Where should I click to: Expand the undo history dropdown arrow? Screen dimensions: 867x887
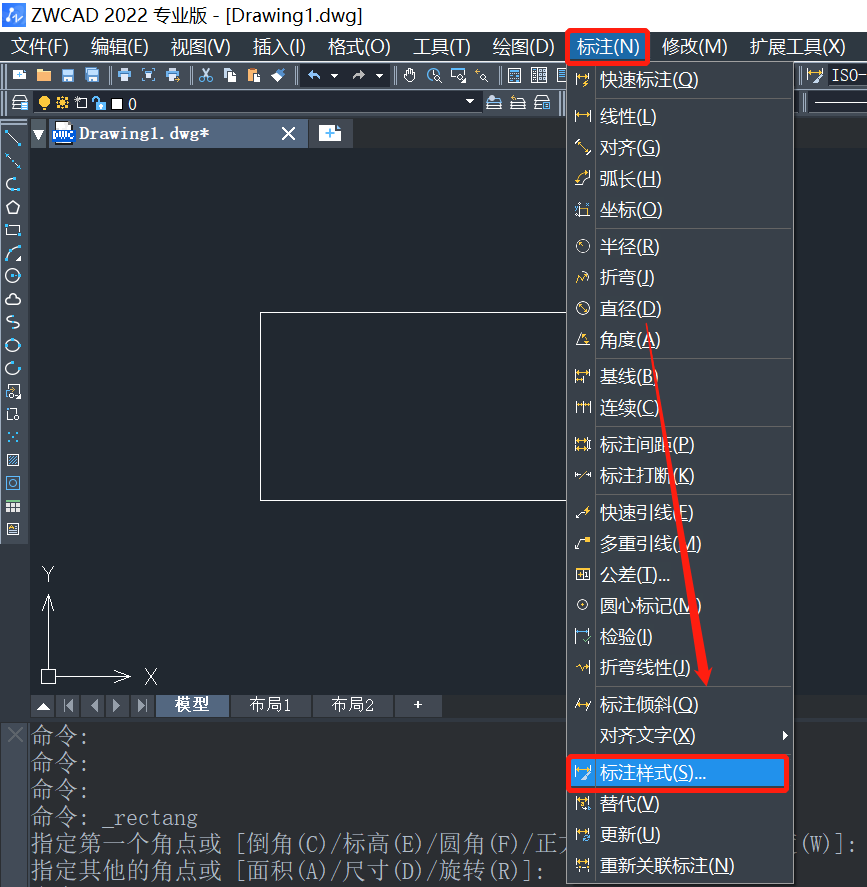(334, 75)
